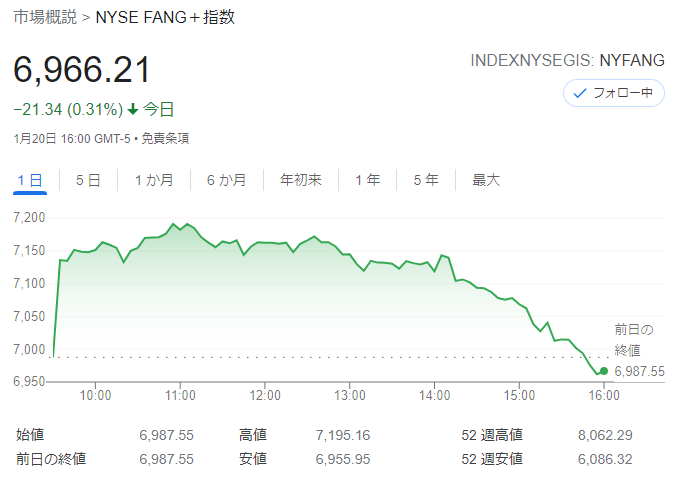Screen dimensions: 684x483
Task: Click the 前日の終値 label on chart
Action: (633, 340)
